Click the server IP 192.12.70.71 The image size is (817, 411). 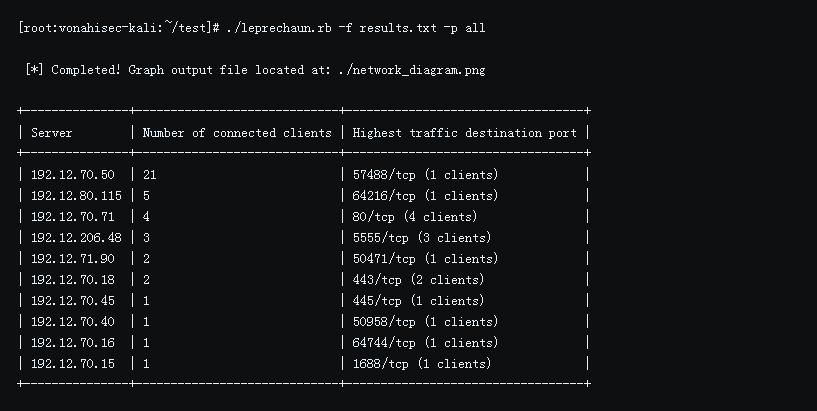point(72,217)
